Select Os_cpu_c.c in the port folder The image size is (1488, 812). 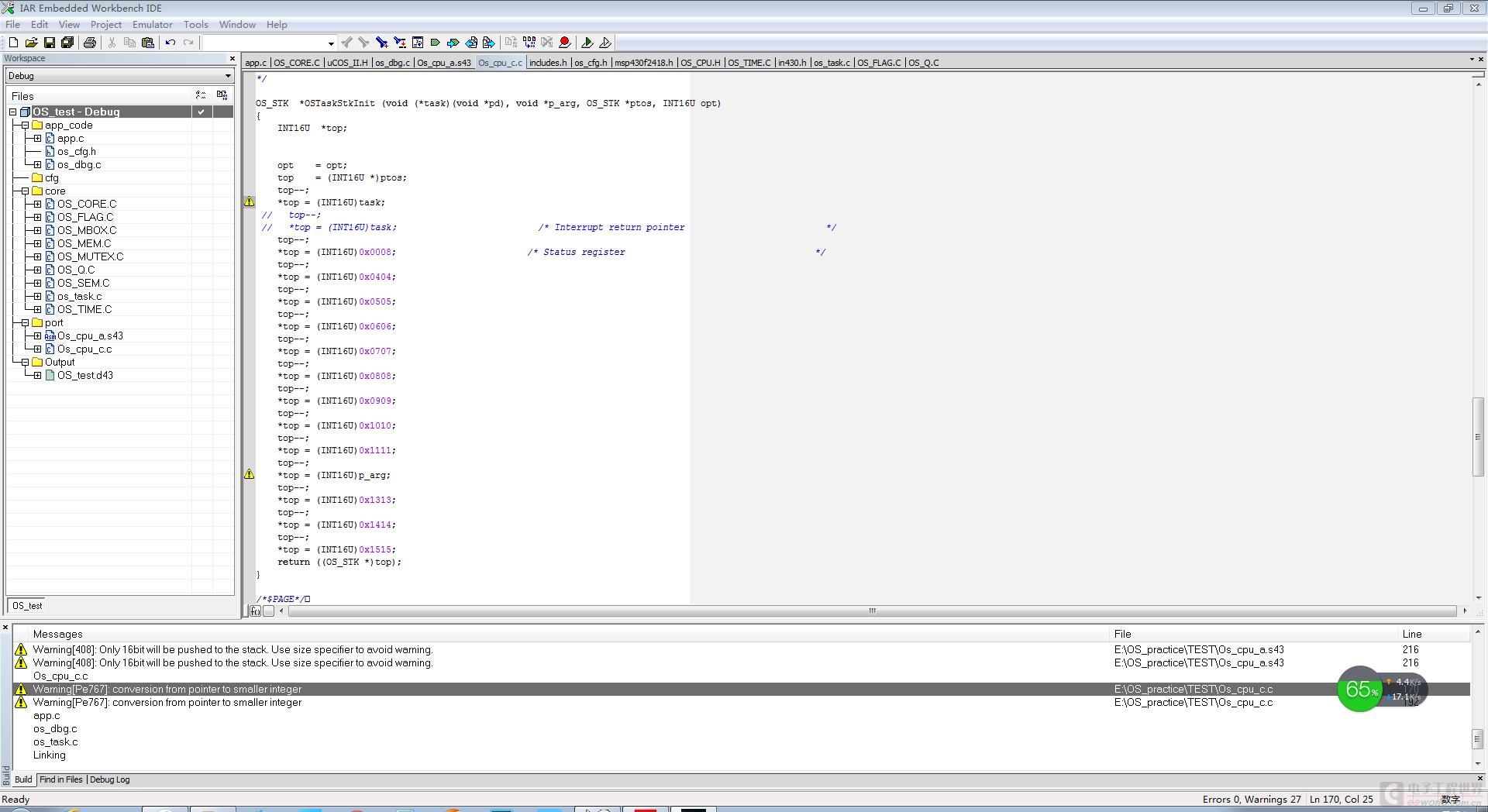[84, 349]
